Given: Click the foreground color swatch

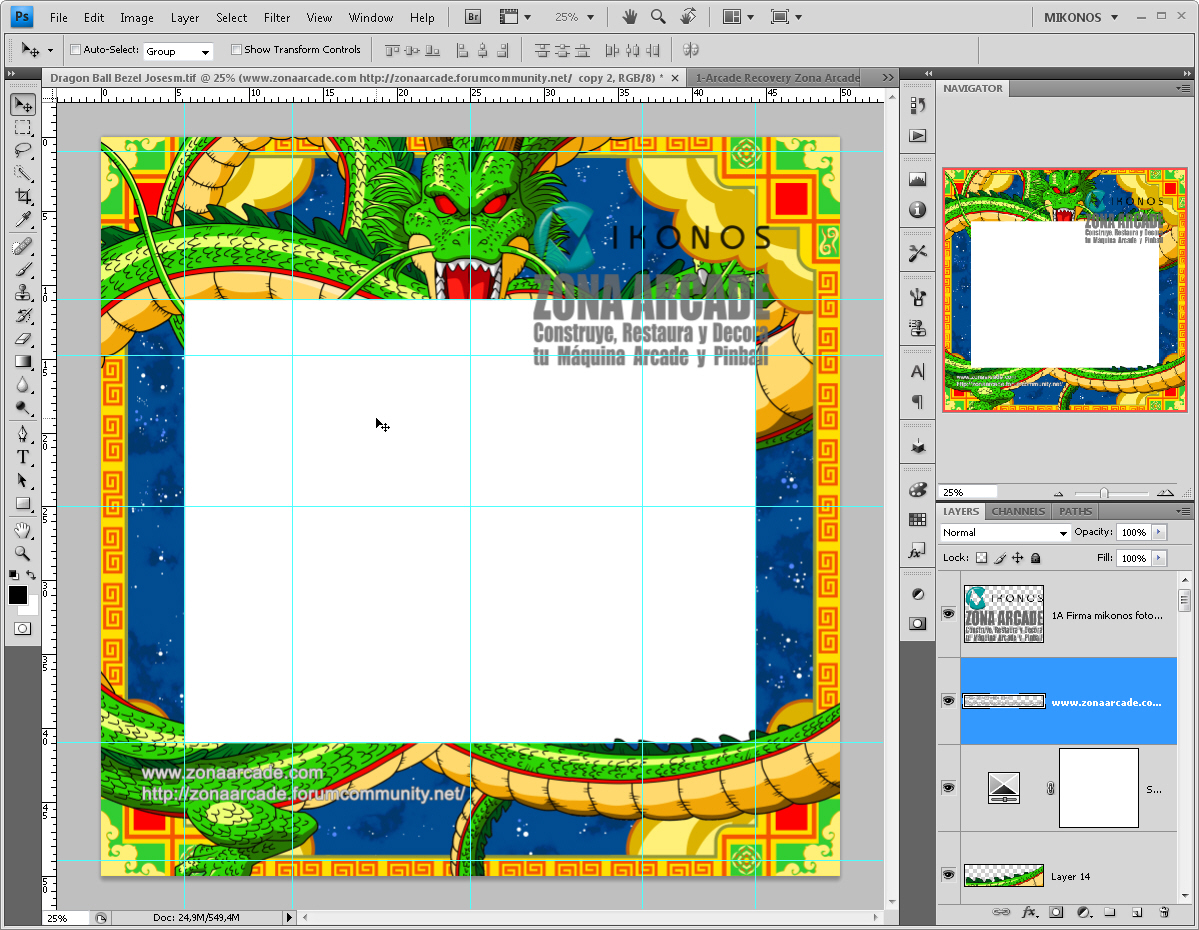Looking at the screenshot, I should 18,595.
